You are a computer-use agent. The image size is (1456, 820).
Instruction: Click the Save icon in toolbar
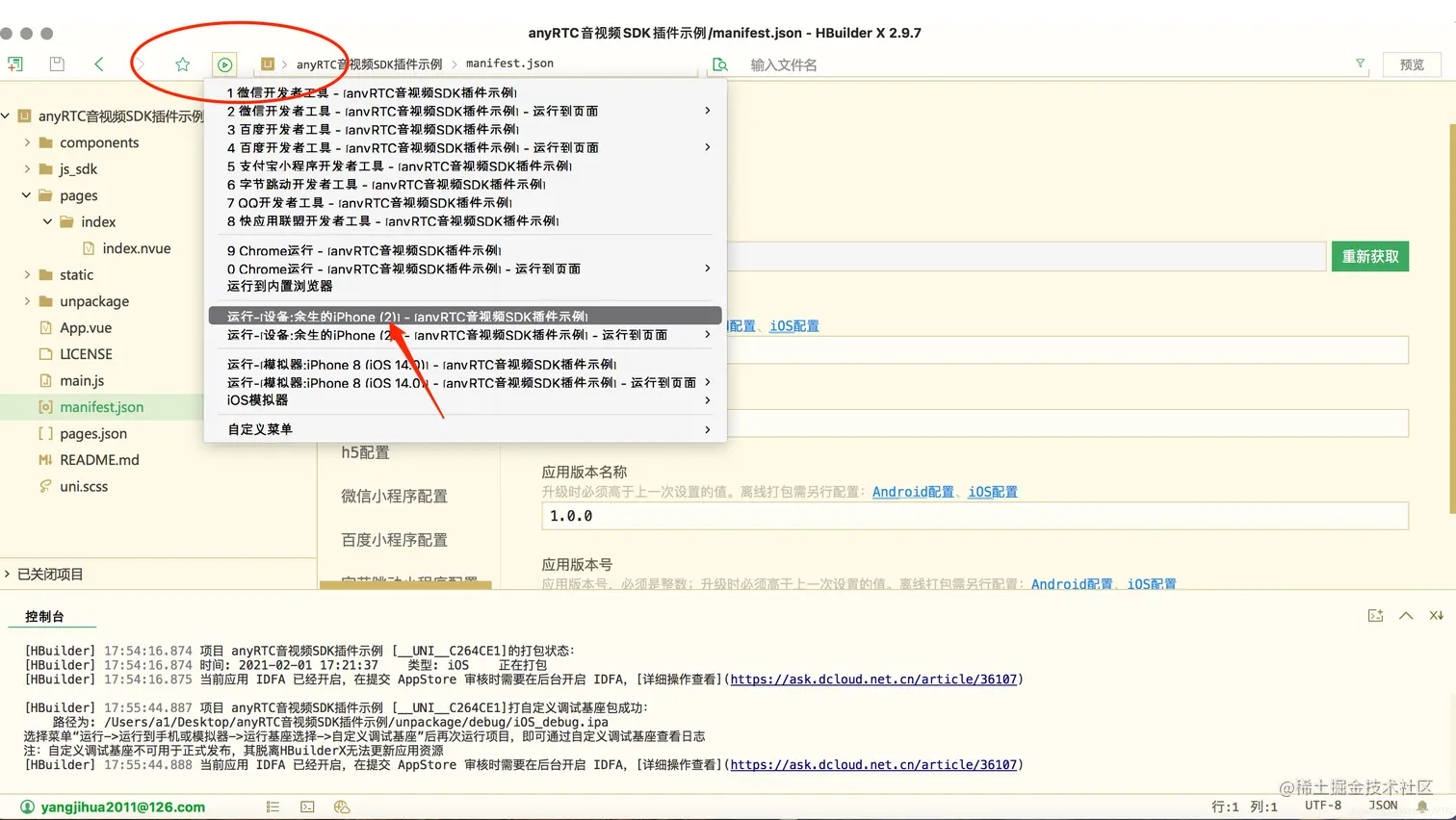(x=57, y=64)
